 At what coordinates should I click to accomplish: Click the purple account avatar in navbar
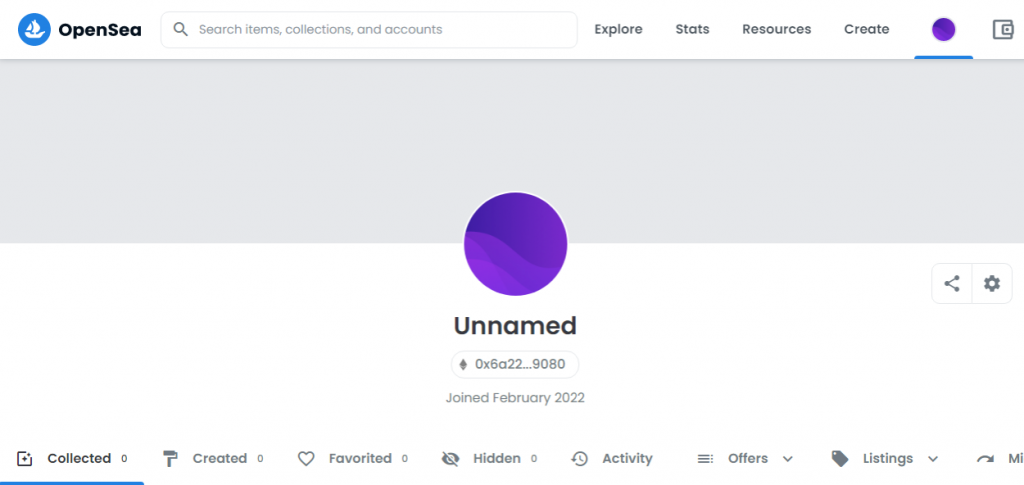(943, 30)
